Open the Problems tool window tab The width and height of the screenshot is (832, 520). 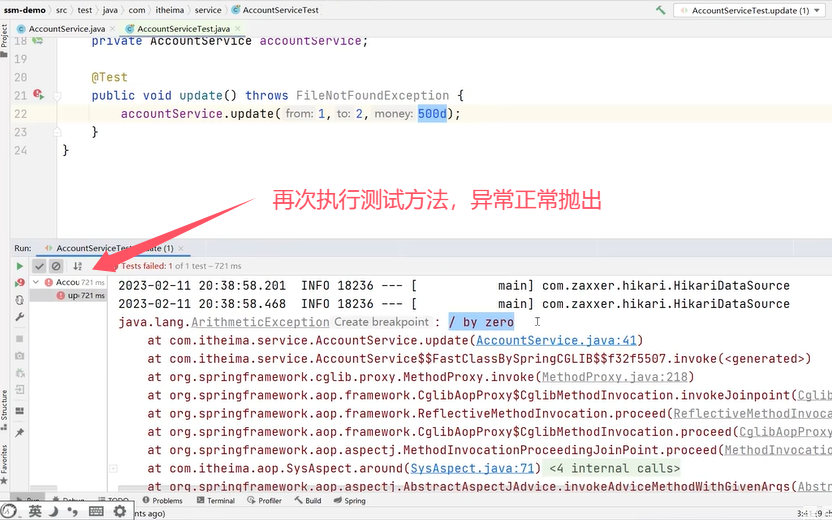click(162, 500)
